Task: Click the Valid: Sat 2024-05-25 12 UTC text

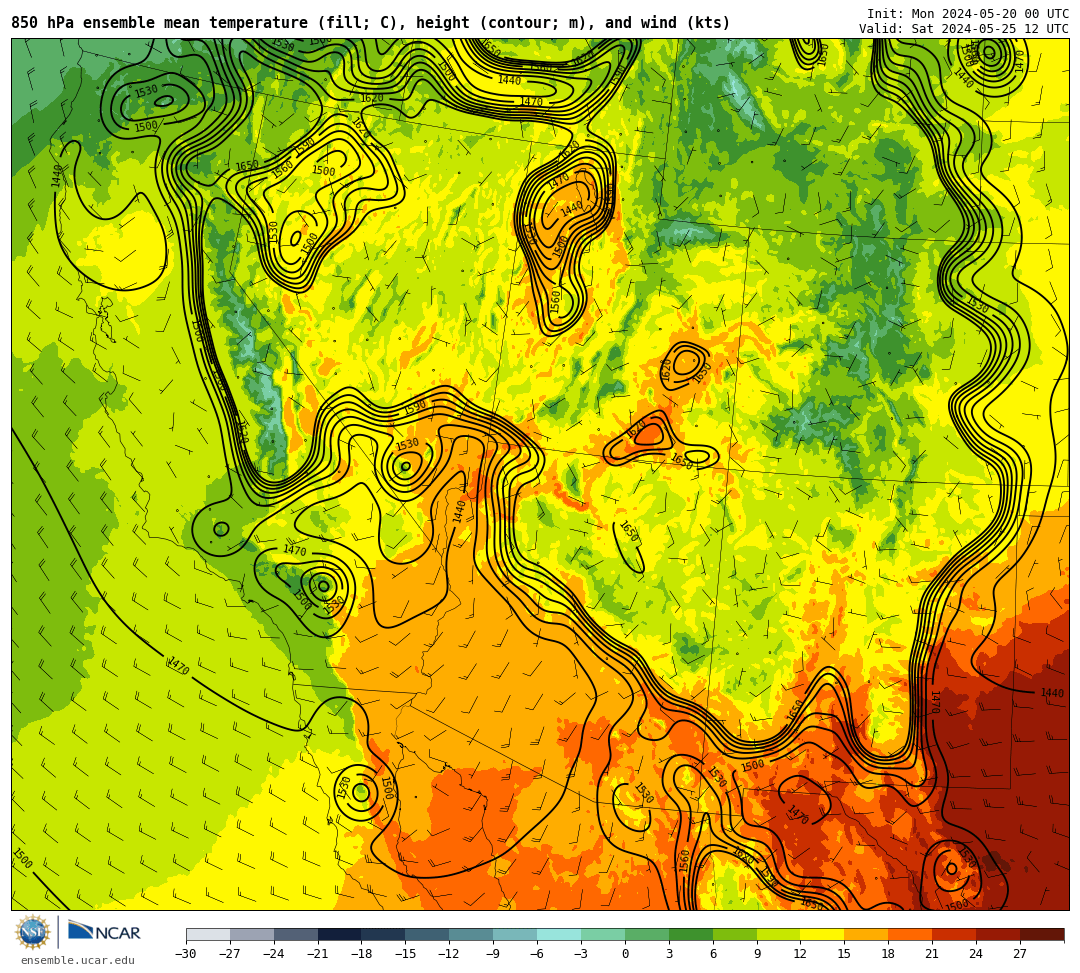Action: pyautogui.click(x=963, y=29)
